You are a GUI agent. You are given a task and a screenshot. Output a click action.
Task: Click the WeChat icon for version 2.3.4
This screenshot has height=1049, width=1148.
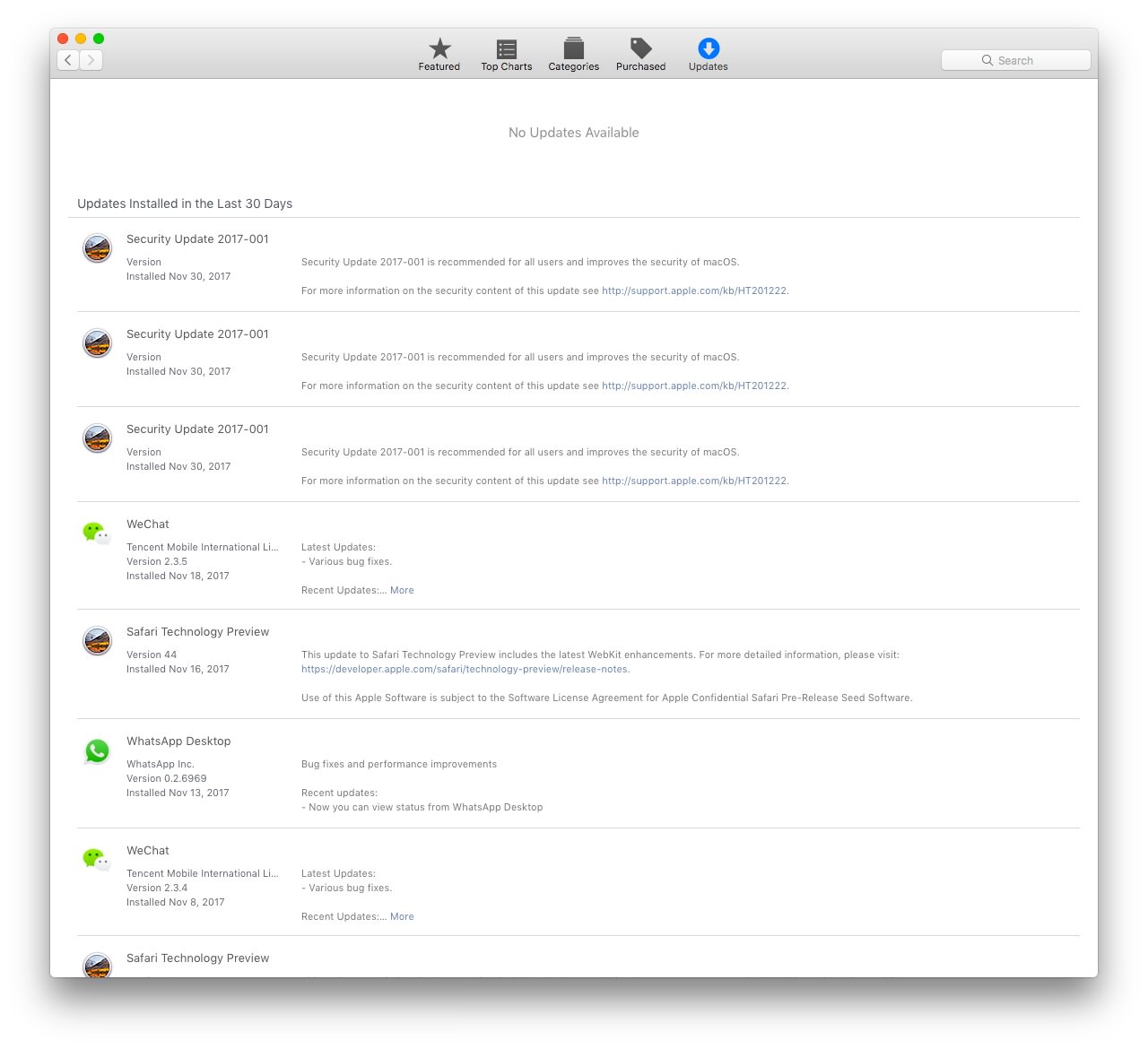coord(97,860)
